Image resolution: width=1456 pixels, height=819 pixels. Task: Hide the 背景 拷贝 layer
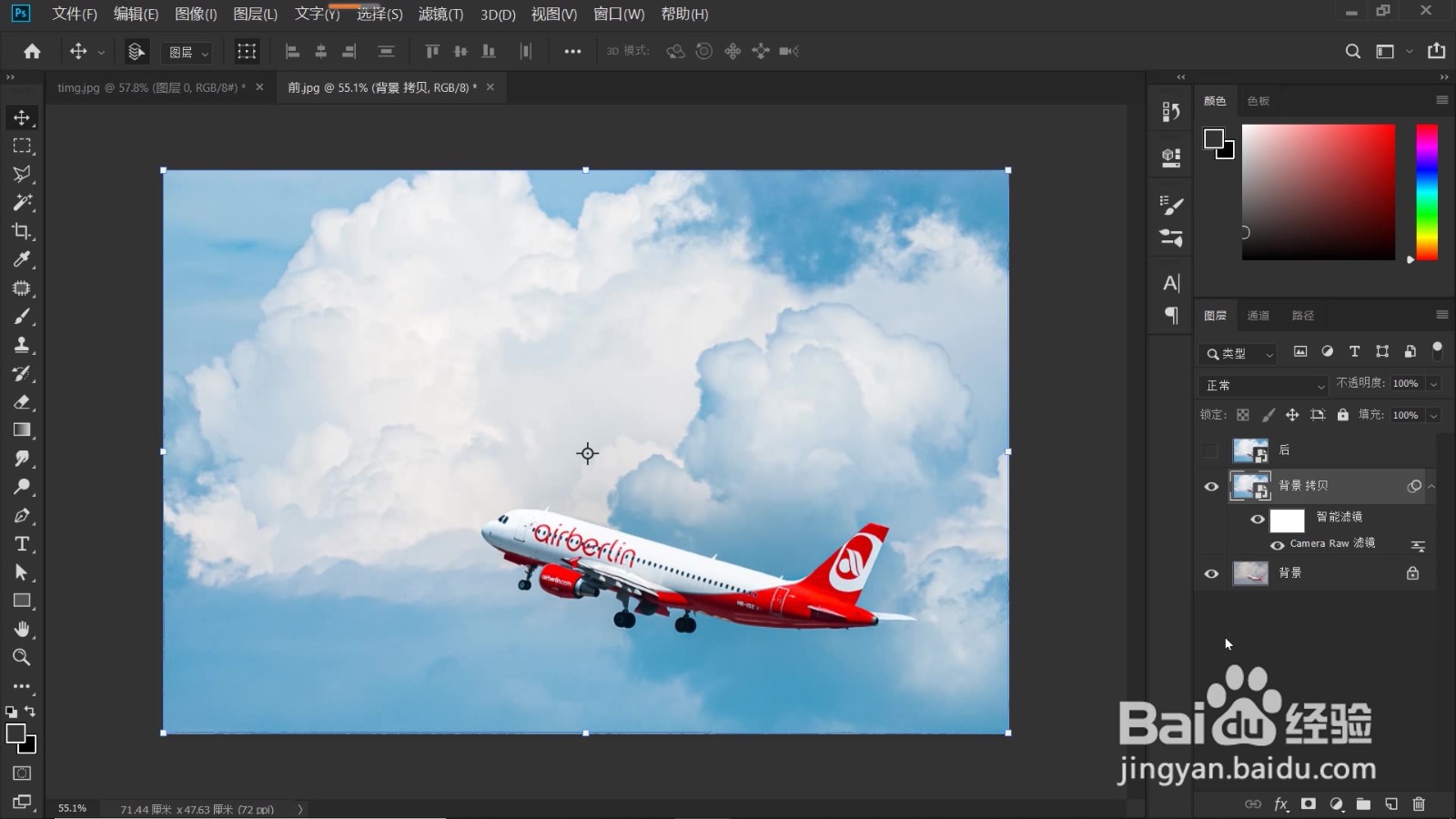click(1211, 487)
